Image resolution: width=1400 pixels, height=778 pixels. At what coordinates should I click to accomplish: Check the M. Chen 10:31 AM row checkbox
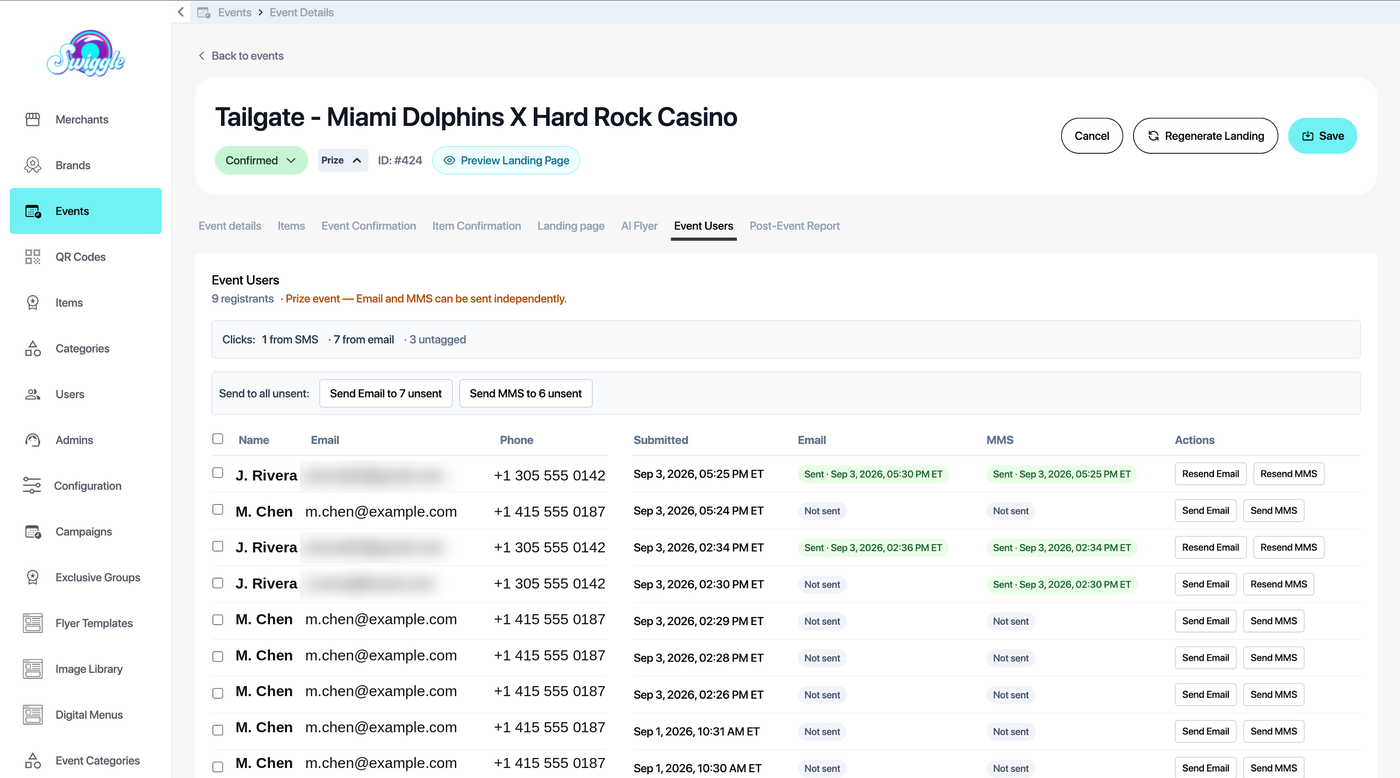218,731
